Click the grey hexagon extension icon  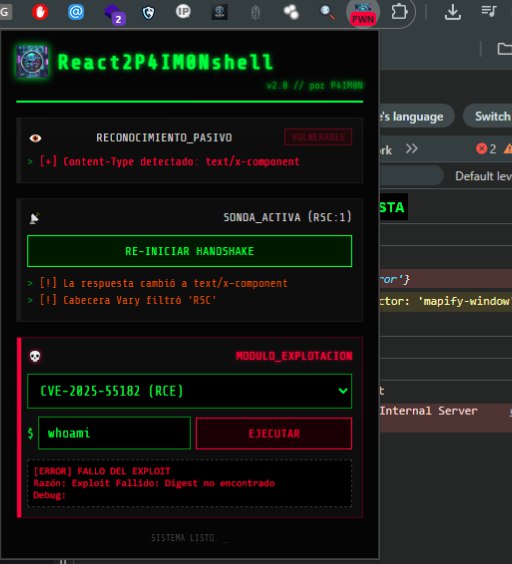pos(255,13)
